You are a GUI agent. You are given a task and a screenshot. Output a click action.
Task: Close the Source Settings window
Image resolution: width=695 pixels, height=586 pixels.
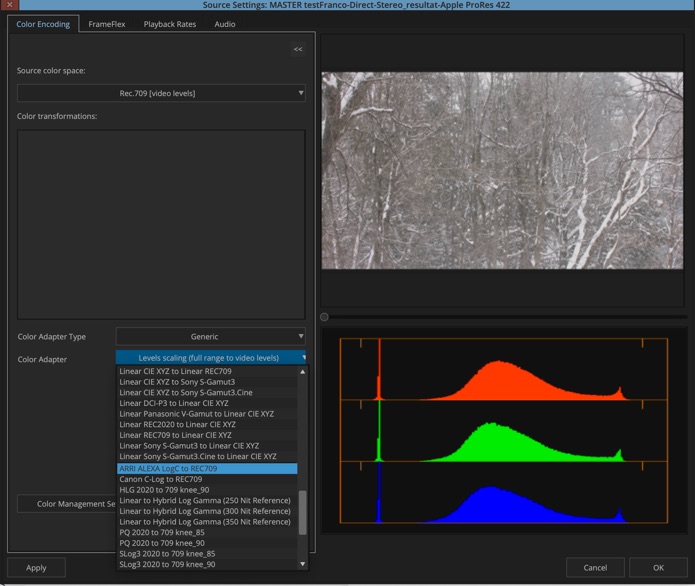(x=10, y=6)
